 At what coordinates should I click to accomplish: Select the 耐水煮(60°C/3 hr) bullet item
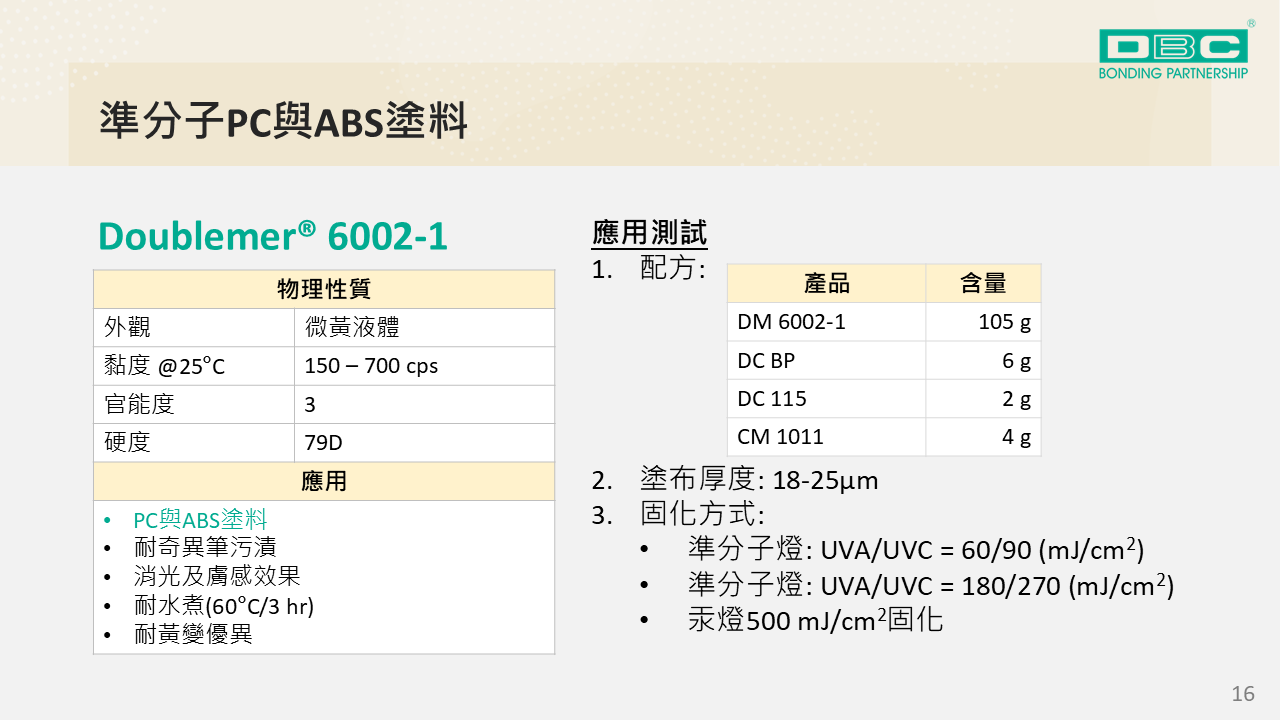point(224,605)
